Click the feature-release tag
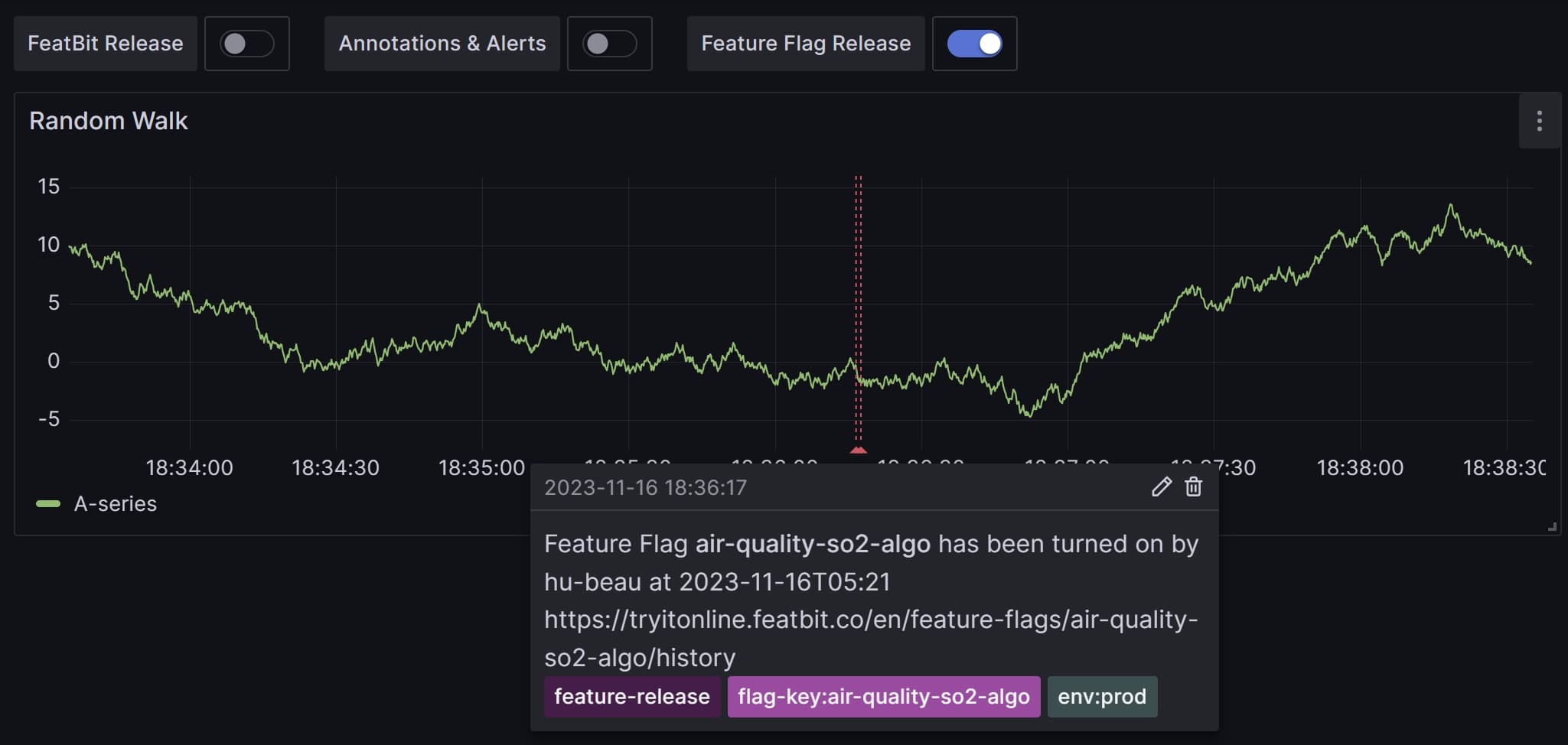Viewport: 1568px width, 745px height. point(631,697)
